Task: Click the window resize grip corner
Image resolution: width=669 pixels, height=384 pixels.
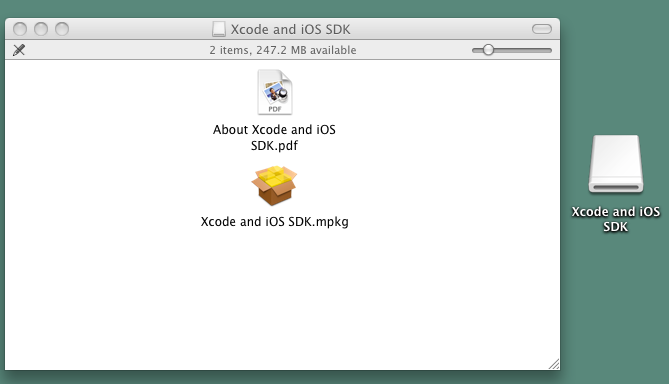Action: click(x=554, y=364)
